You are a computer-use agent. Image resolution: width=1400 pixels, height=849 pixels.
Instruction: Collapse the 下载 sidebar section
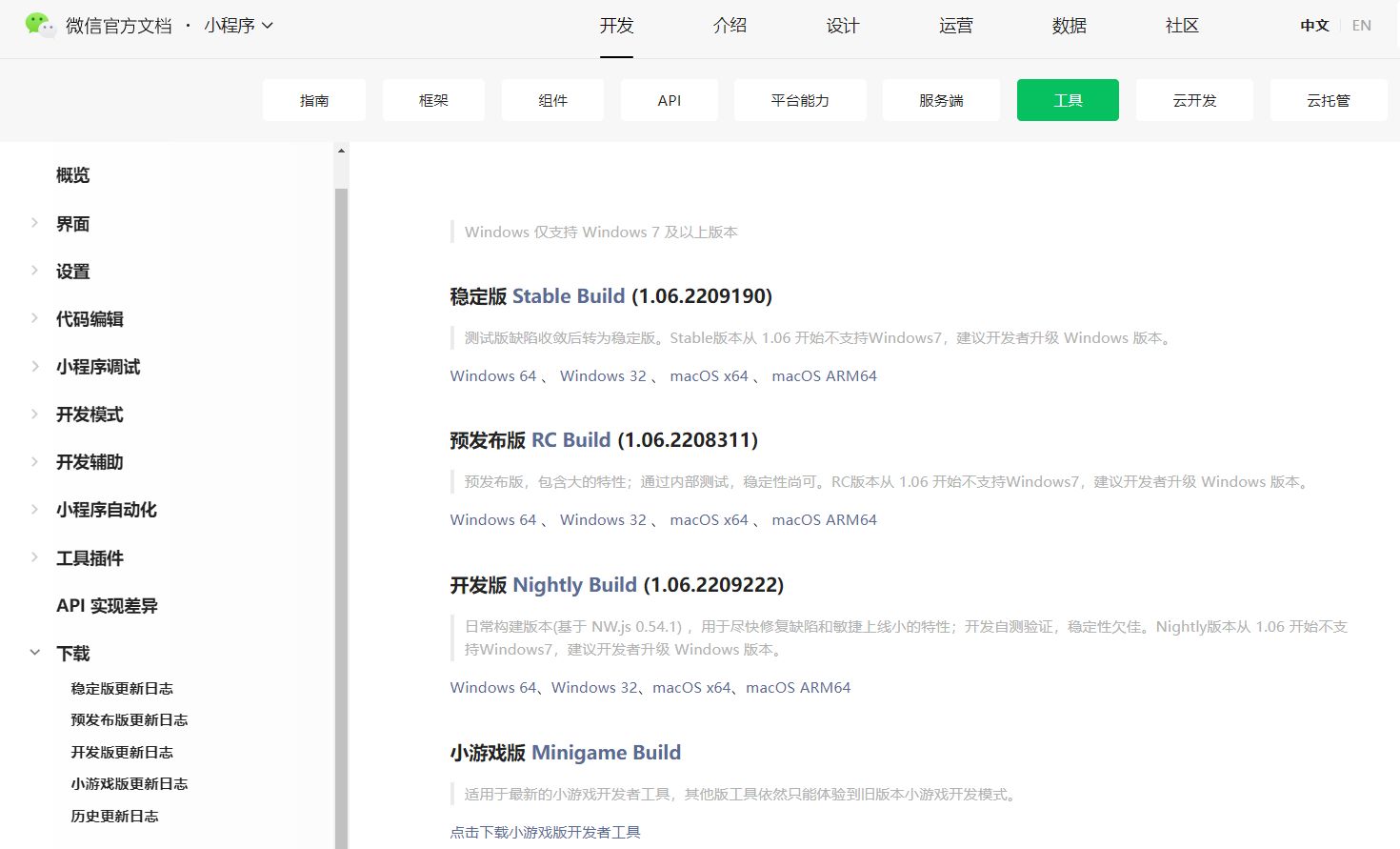tap(34, 653)
